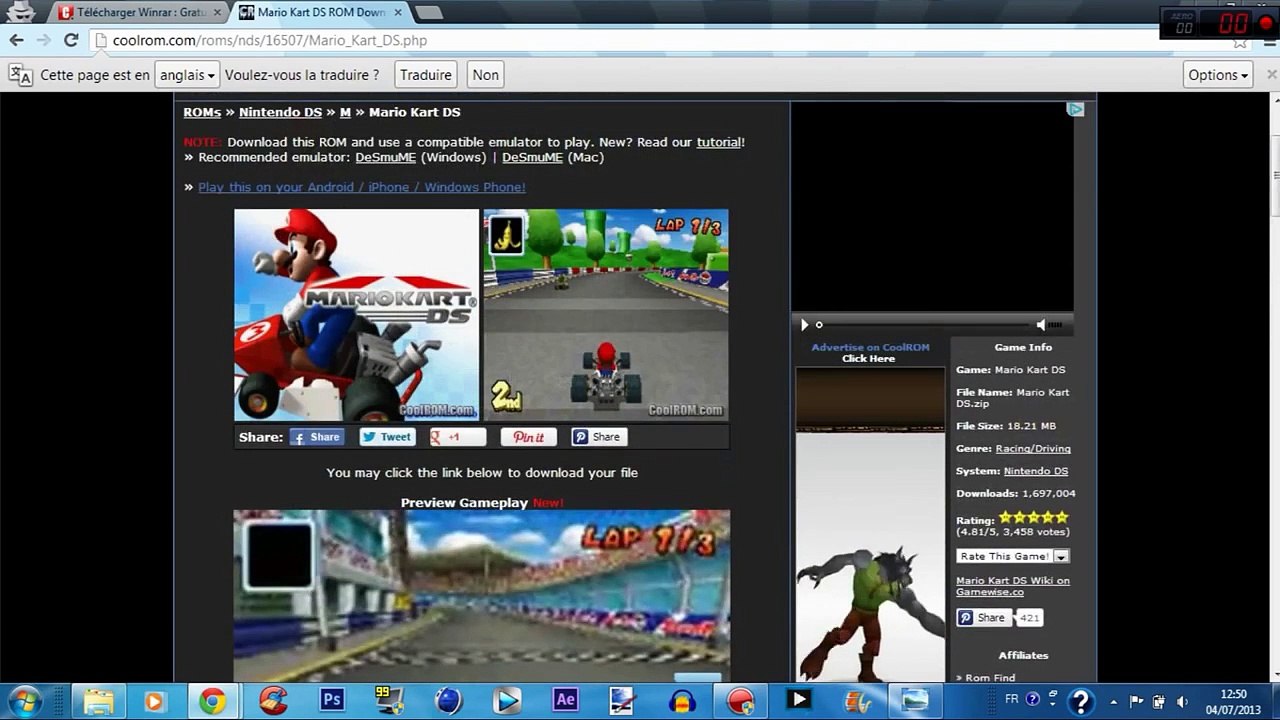The width and height of the screenshot is (1280, 720).
Task: Open the Rom Find affiliate link
Action: coord(990,678)
